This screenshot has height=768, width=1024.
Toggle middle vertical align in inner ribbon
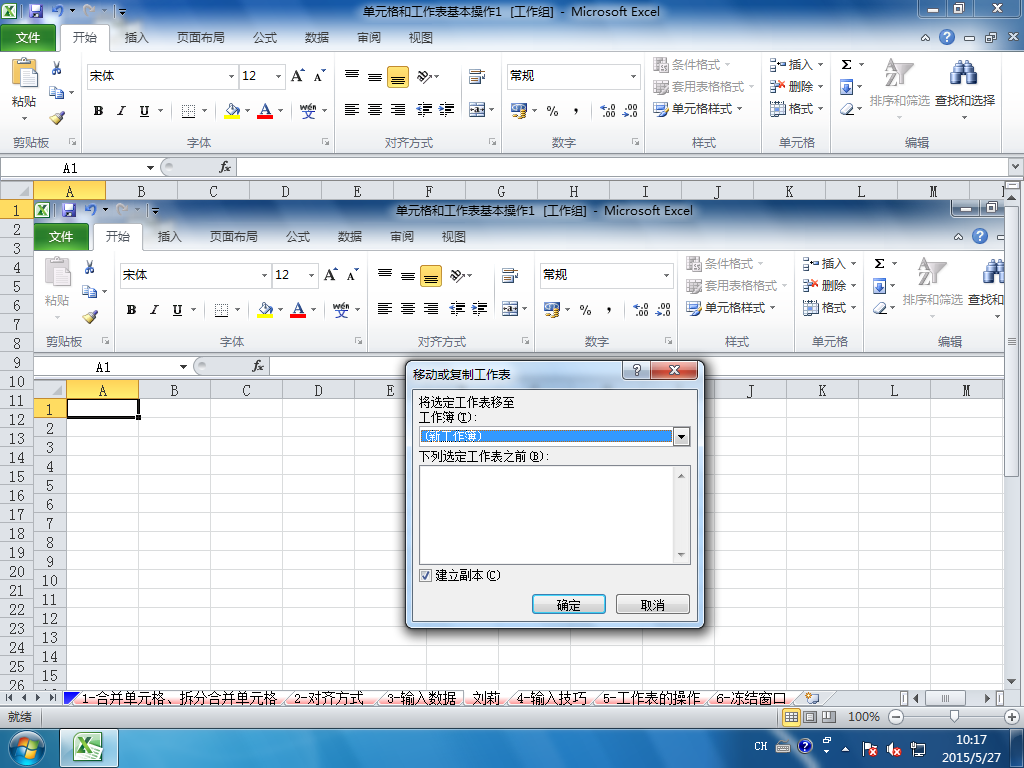click(x=408, y=276)
